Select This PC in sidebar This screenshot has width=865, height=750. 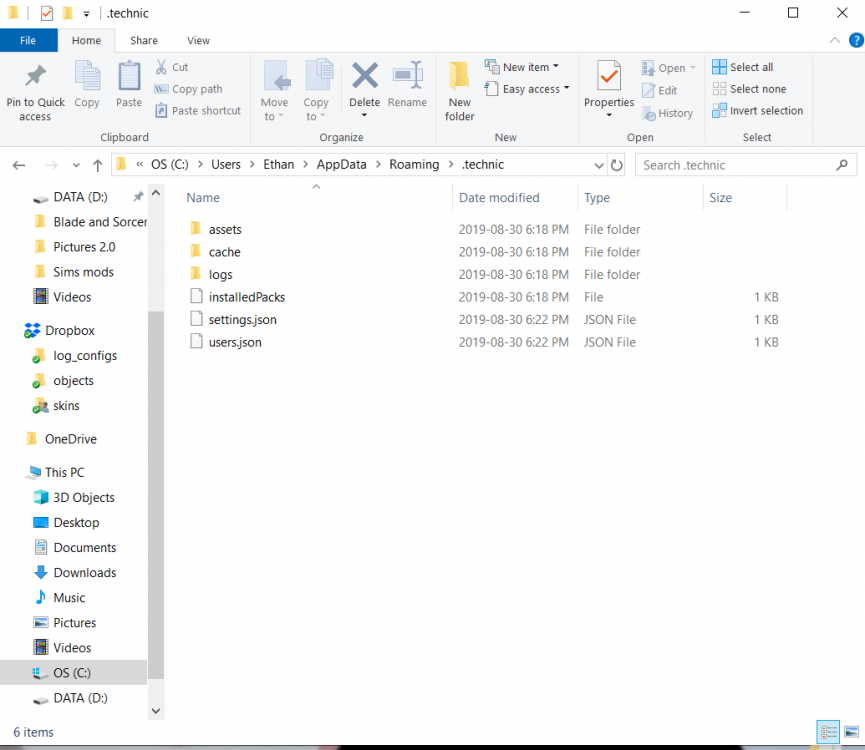click(x=65, y=473)
